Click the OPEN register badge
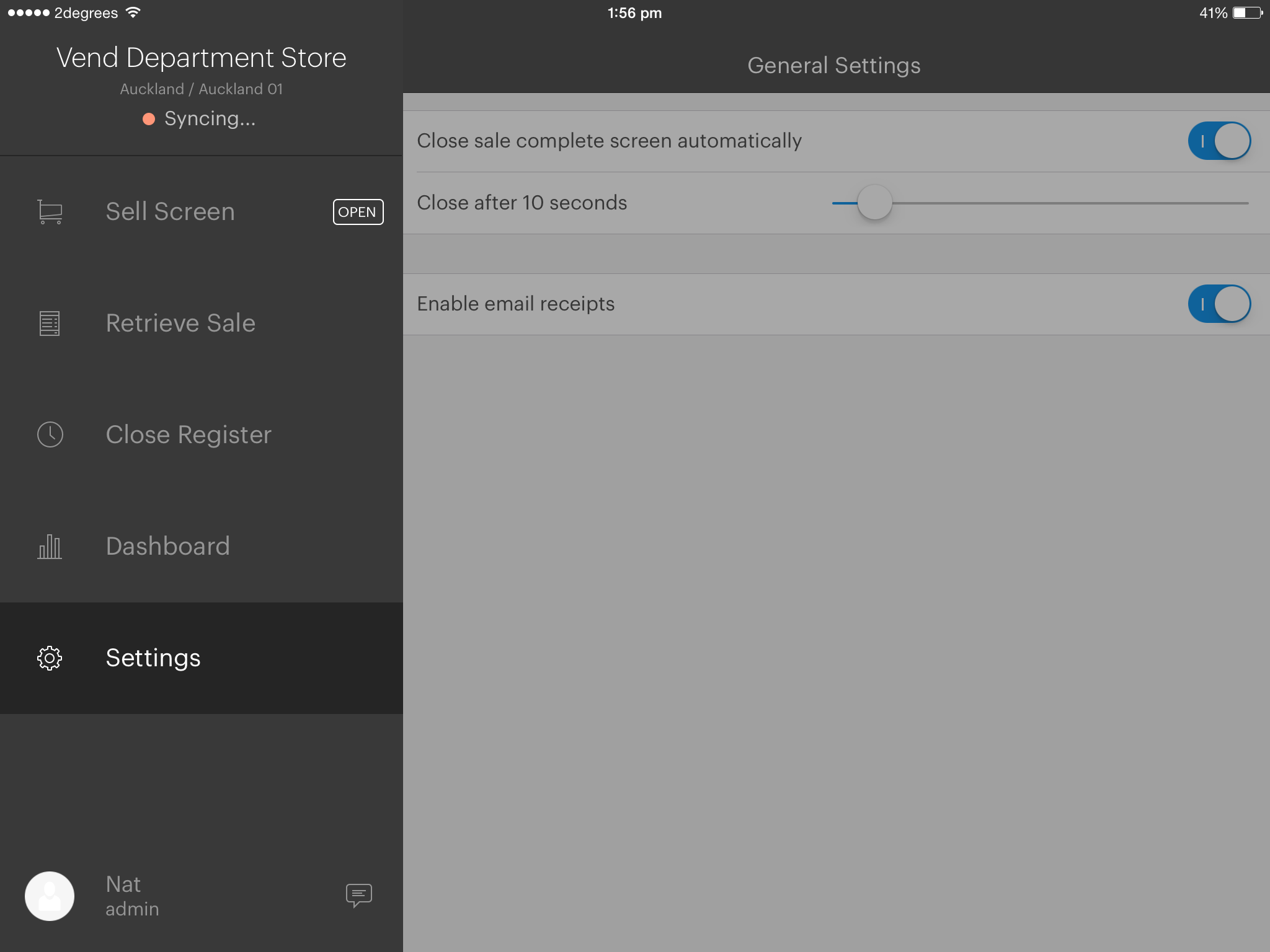Viewport: 1270px width, 952px height. (358, 212)
